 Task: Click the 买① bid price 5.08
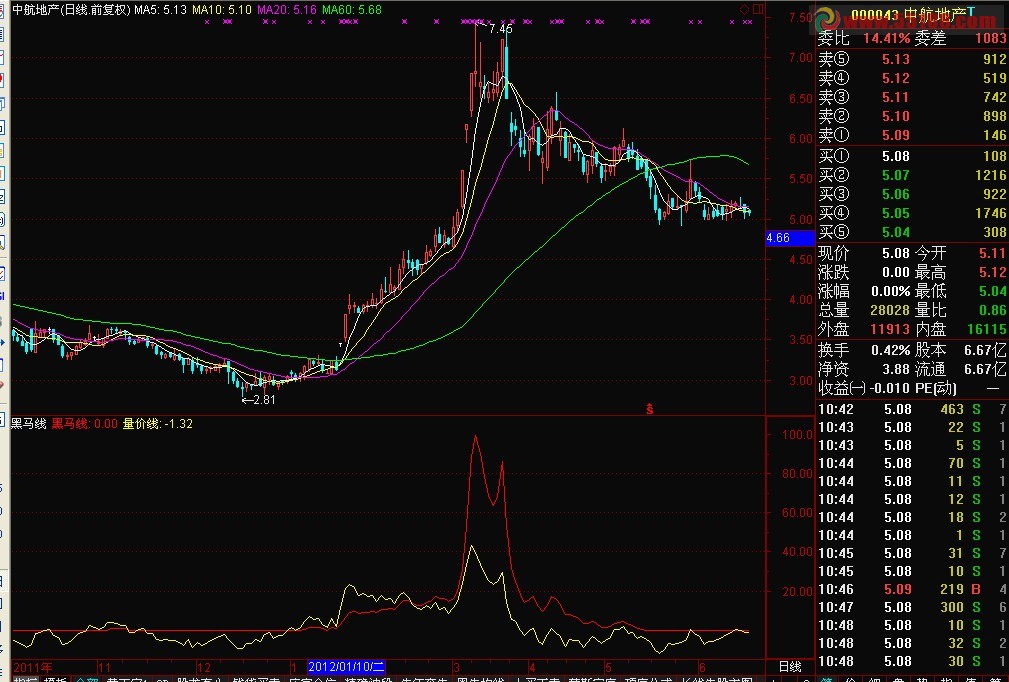[895, 155]
